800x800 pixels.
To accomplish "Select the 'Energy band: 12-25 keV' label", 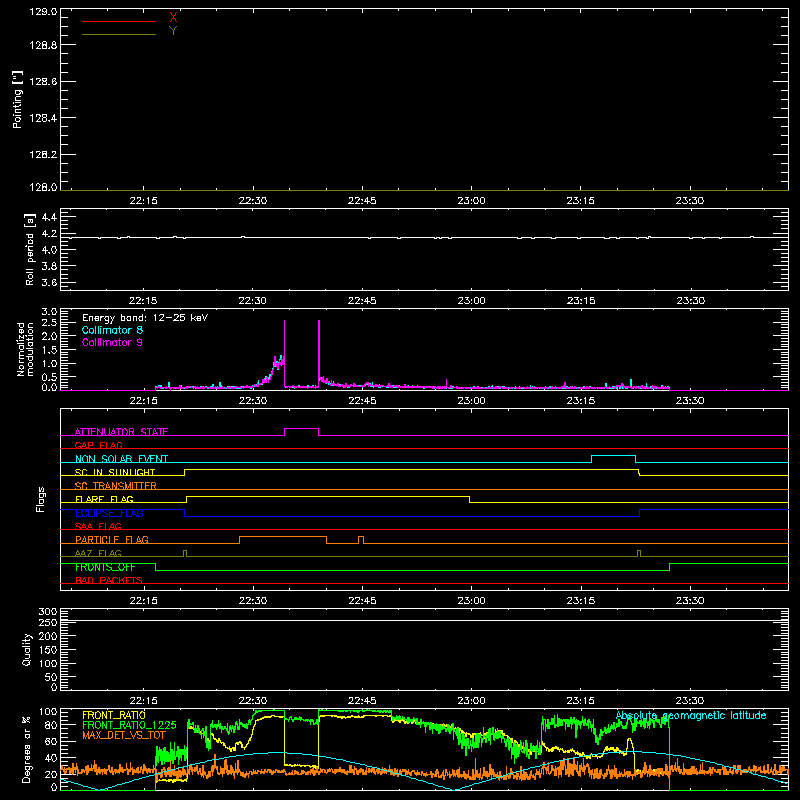I will (145, 318).
